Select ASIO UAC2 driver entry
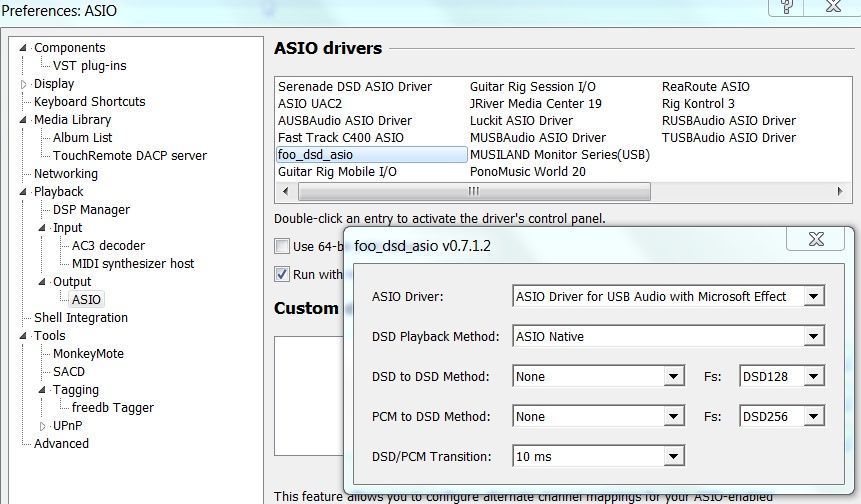861x504 pixels. [310, 104]
